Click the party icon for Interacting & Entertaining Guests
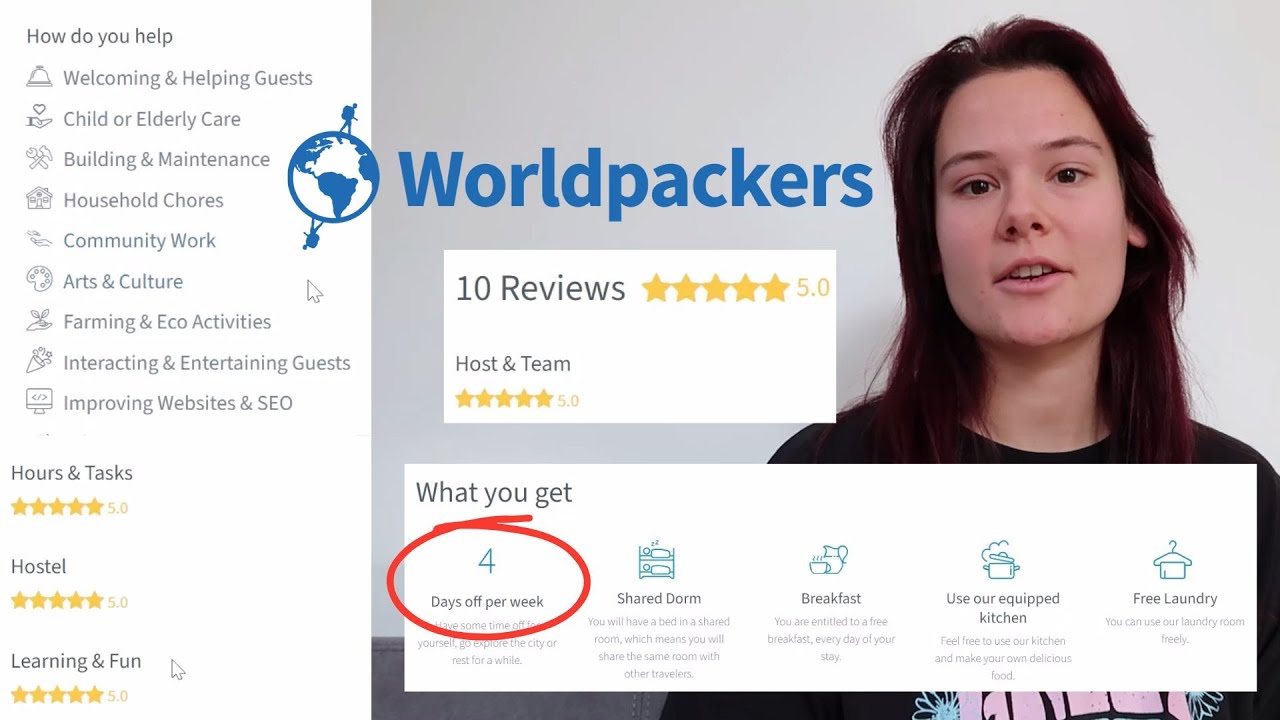 pyautogui.click(x=39, y=362)
